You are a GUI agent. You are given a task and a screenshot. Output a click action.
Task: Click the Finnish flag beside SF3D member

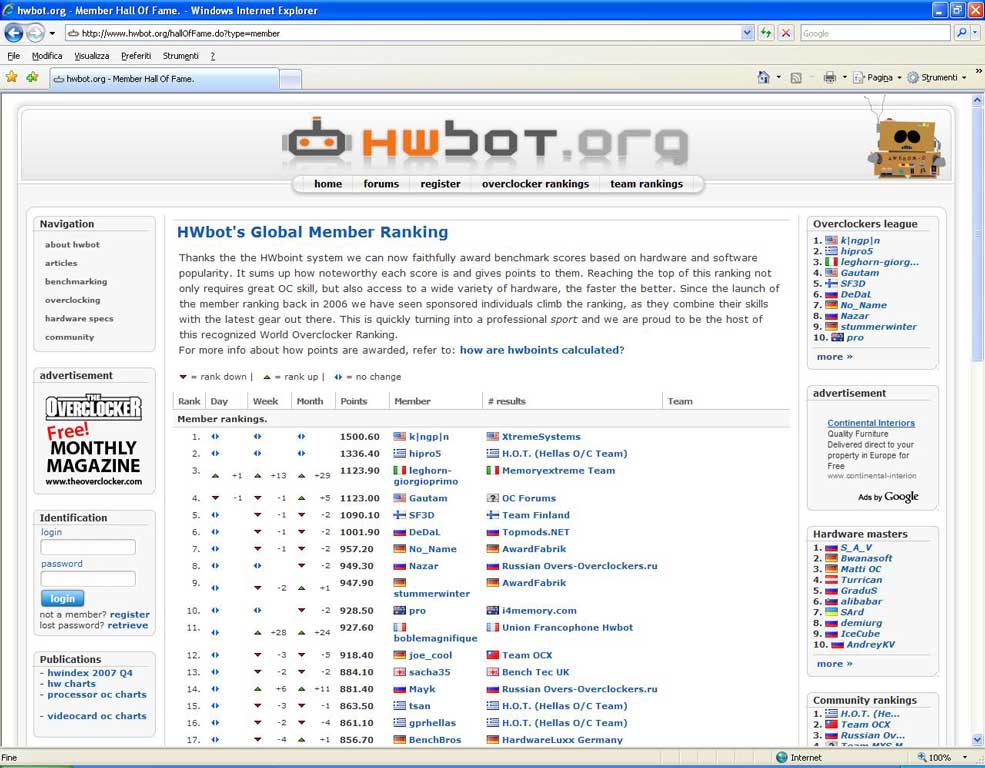400,515
